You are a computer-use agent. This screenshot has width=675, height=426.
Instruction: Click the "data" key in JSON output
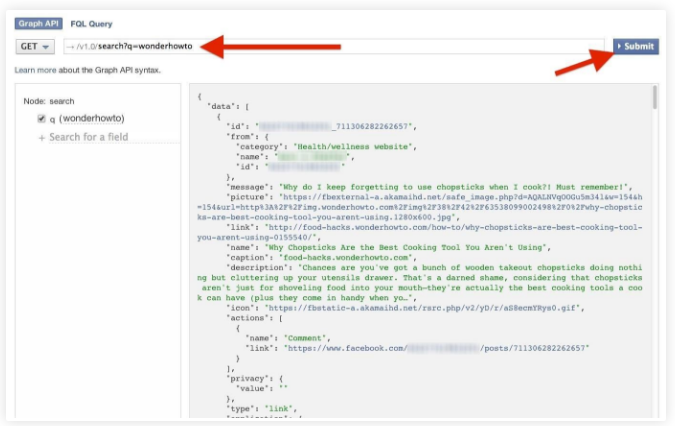coord(223,106)
